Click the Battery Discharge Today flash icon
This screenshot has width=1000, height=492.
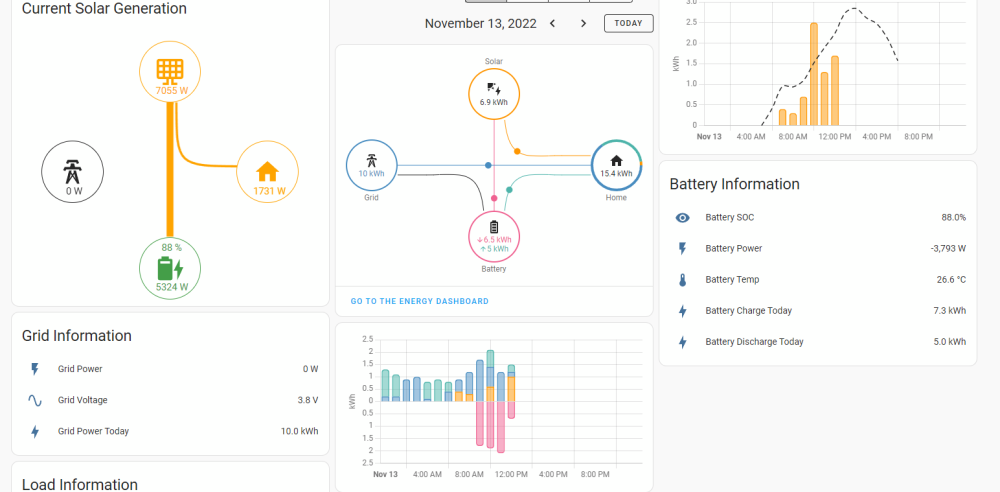[682, 342]
